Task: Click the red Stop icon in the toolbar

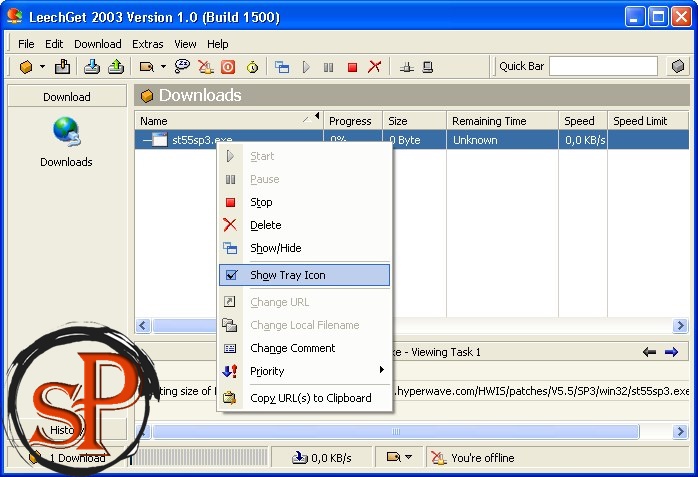Action: coord(352,67)
